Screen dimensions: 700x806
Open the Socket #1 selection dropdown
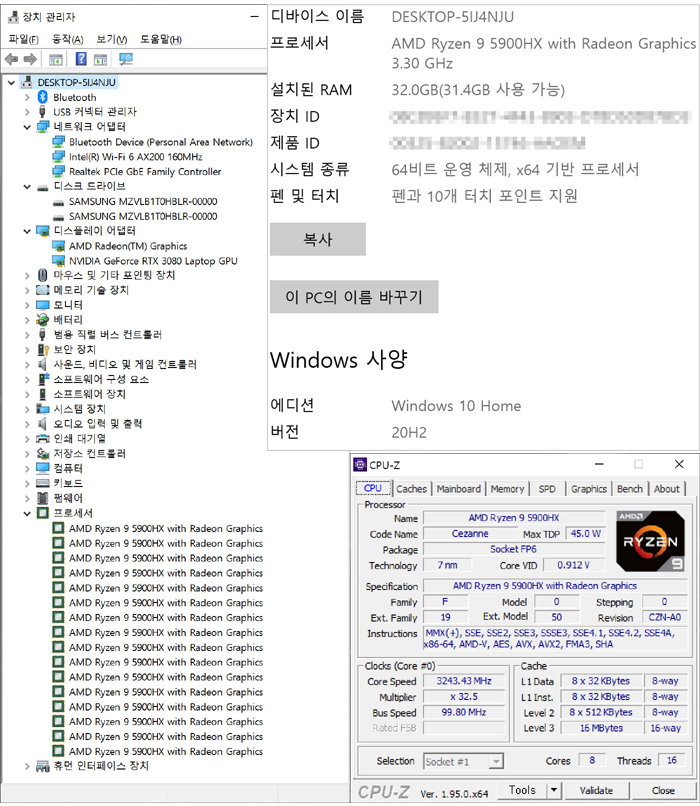click(496, 761)
